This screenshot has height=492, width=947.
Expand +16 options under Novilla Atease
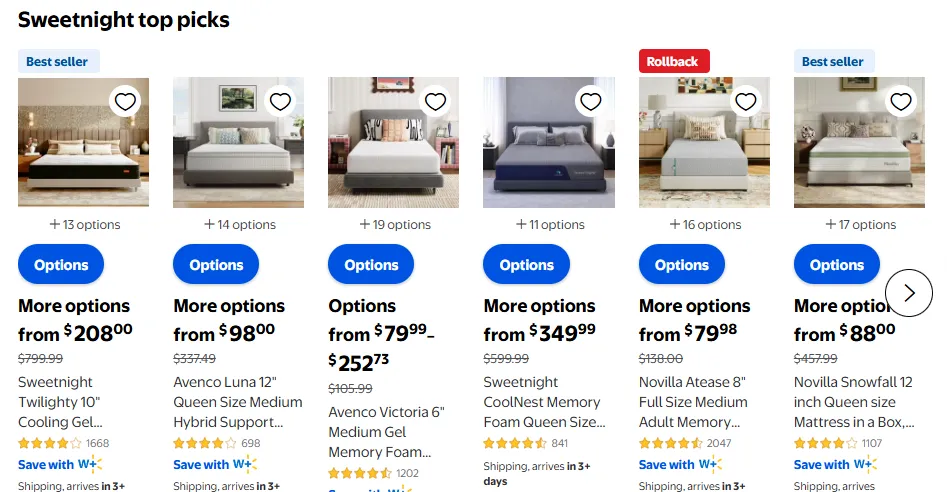click(705, 225)
